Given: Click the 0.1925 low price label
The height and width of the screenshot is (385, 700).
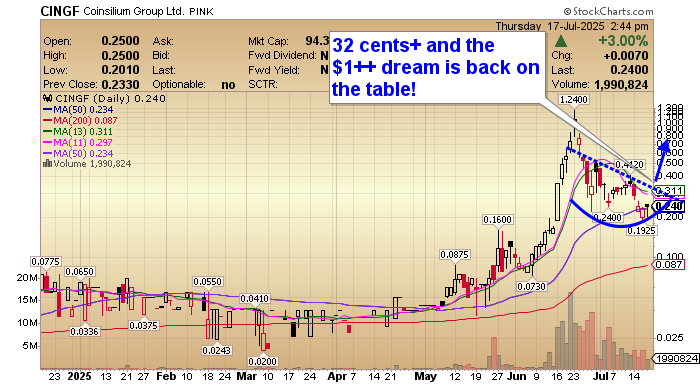Looking at the screenshot, I should (x=642, y=230).
